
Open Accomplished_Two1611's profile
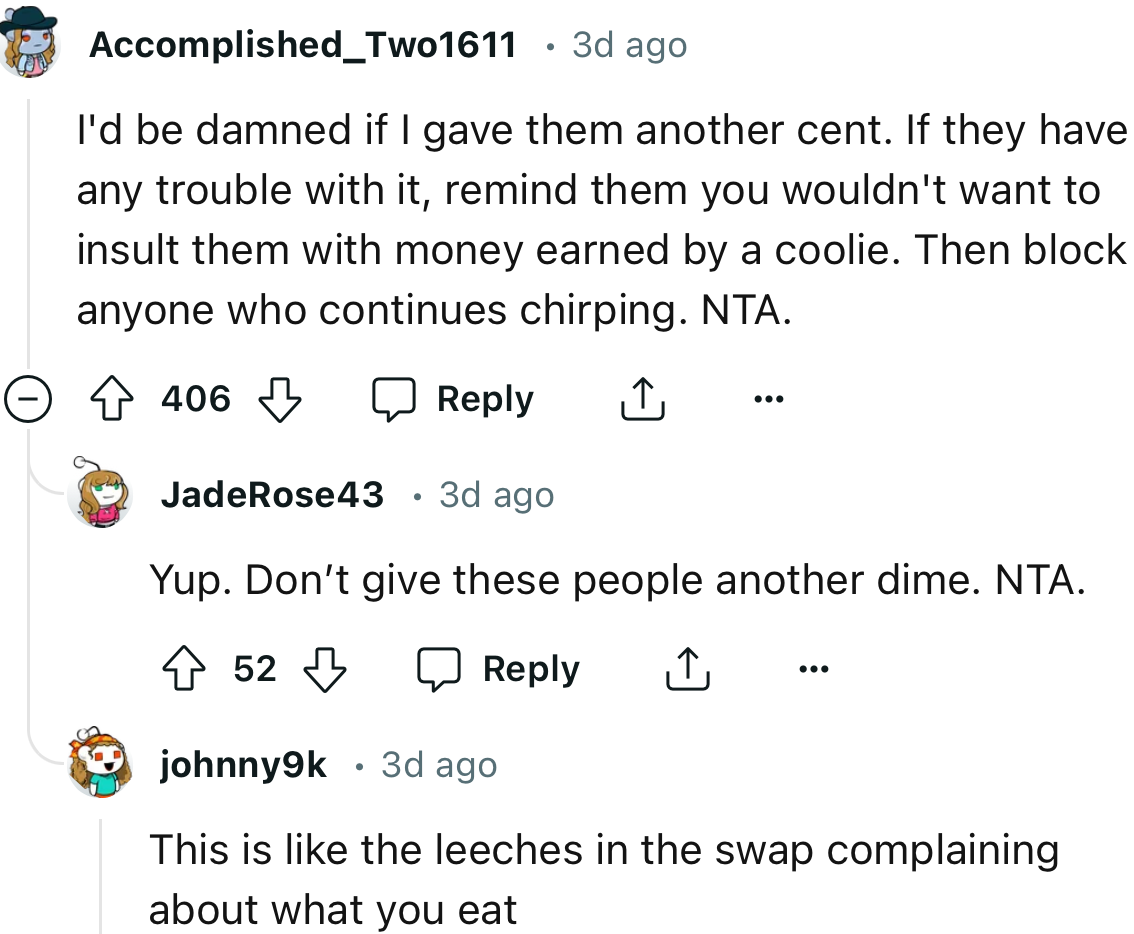(302, 44)
